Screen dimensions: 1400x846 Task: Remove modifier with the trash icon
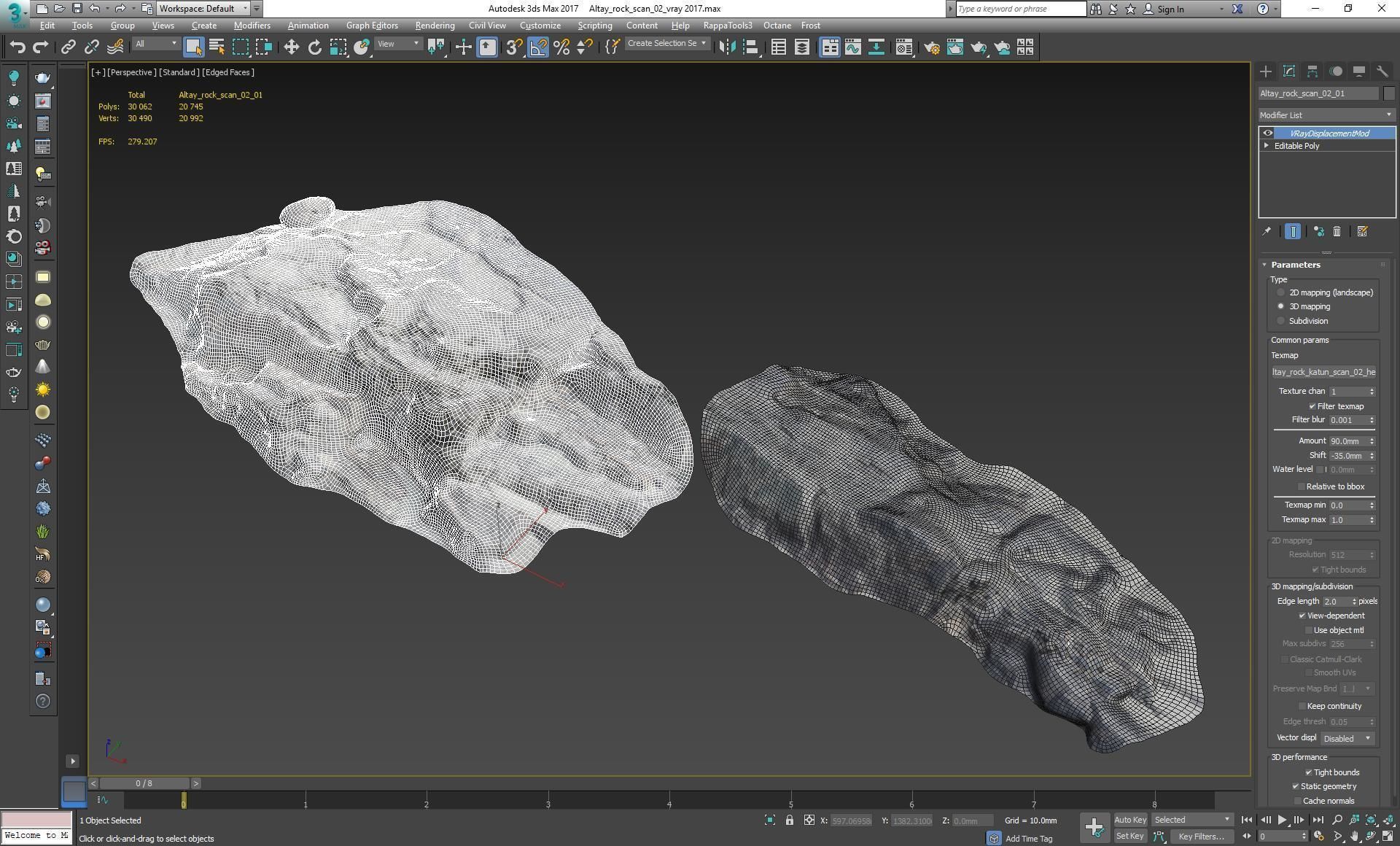[1337, 231]
